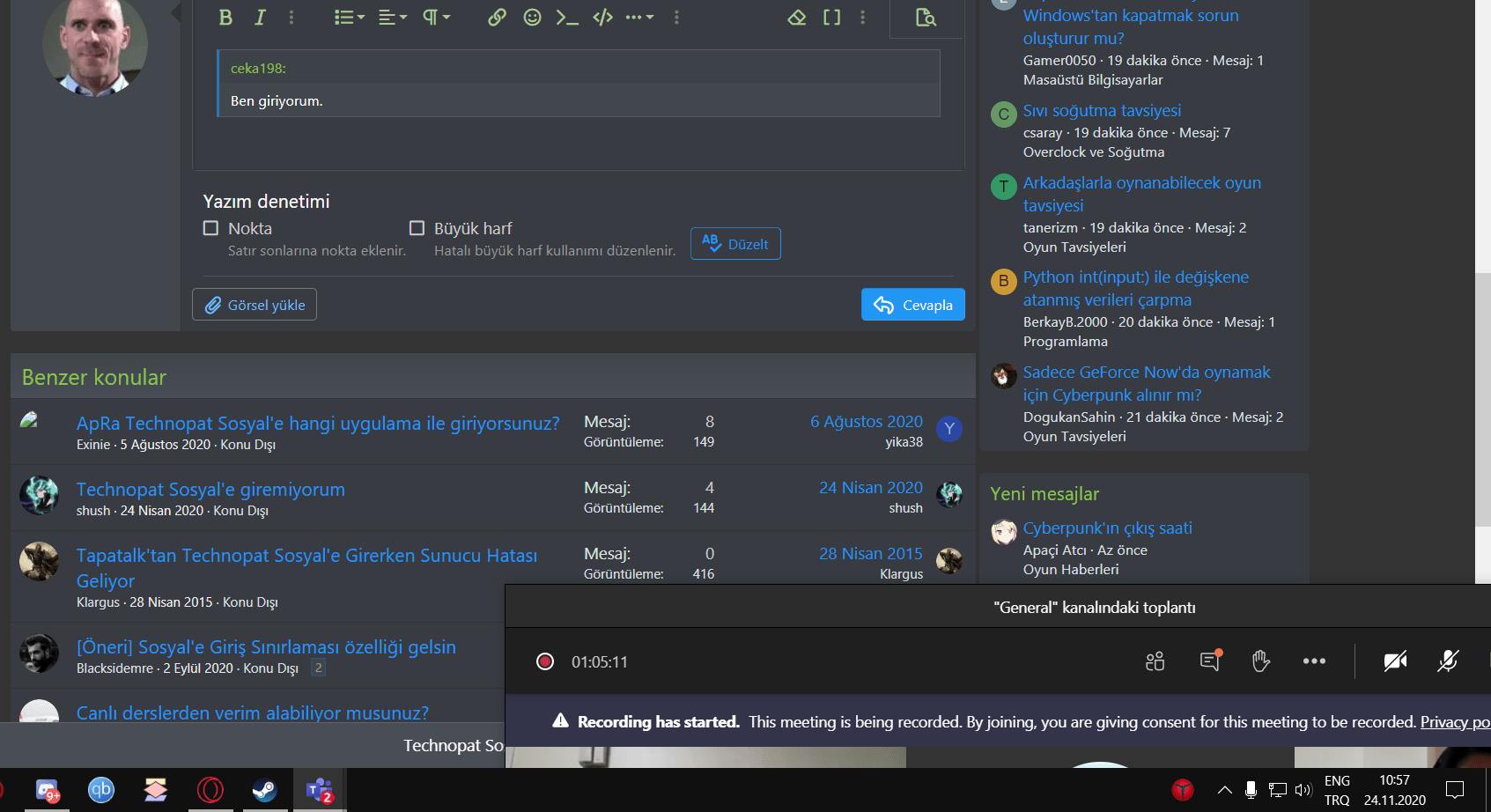Open more options after the BB code toggle
The image size is (1491, 812).
coord(862,18)
